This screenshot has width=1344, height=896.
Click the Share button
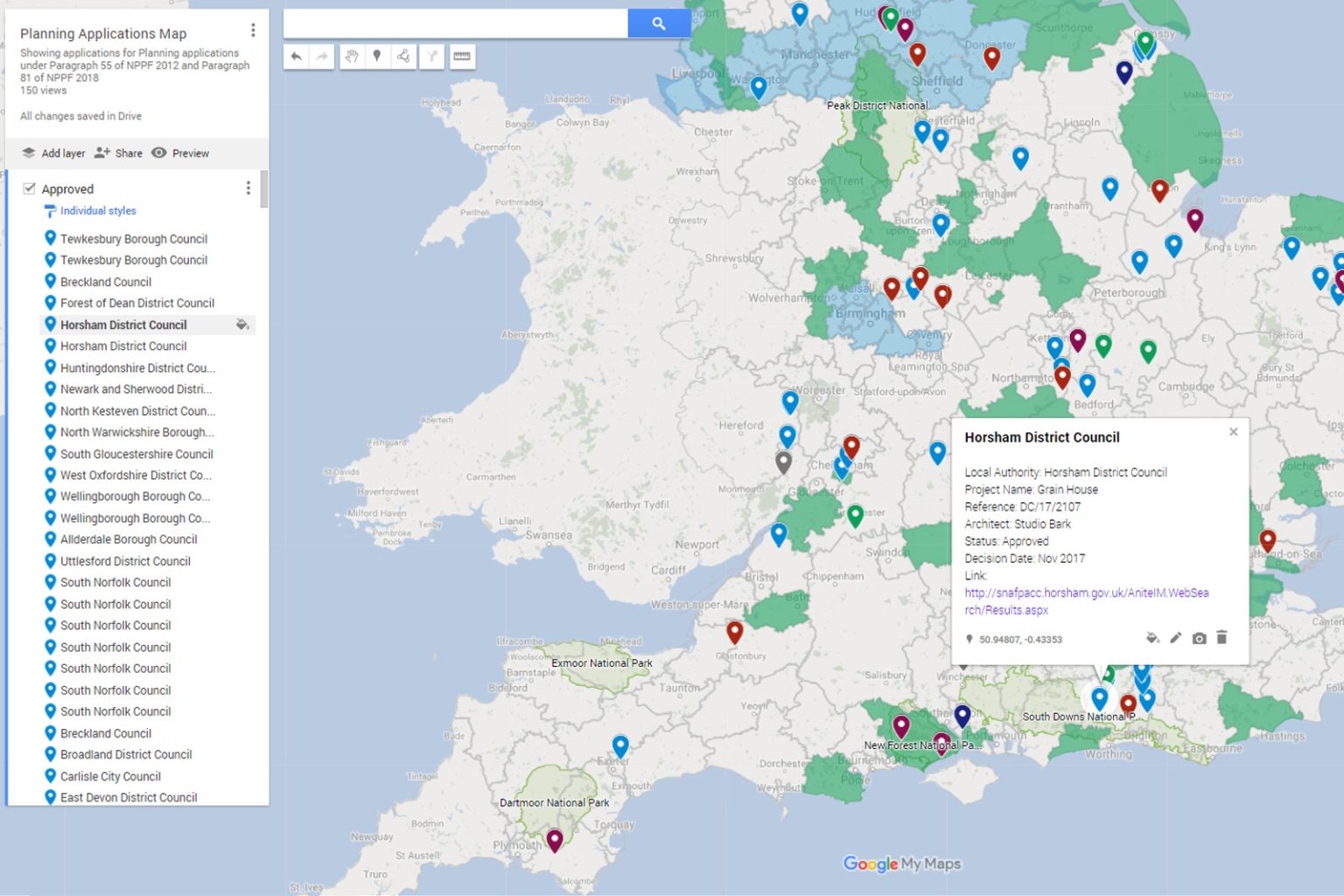(118, 153)
